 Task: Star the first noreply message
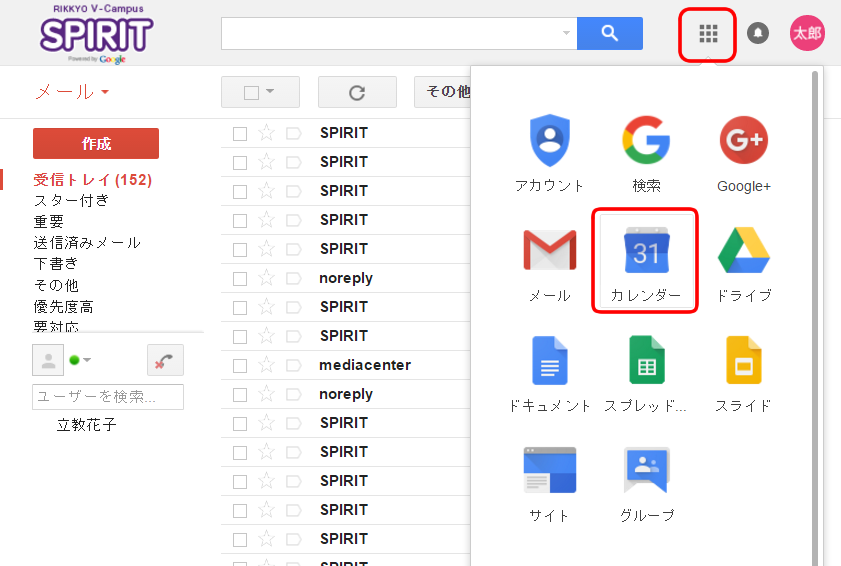point(267,278)
